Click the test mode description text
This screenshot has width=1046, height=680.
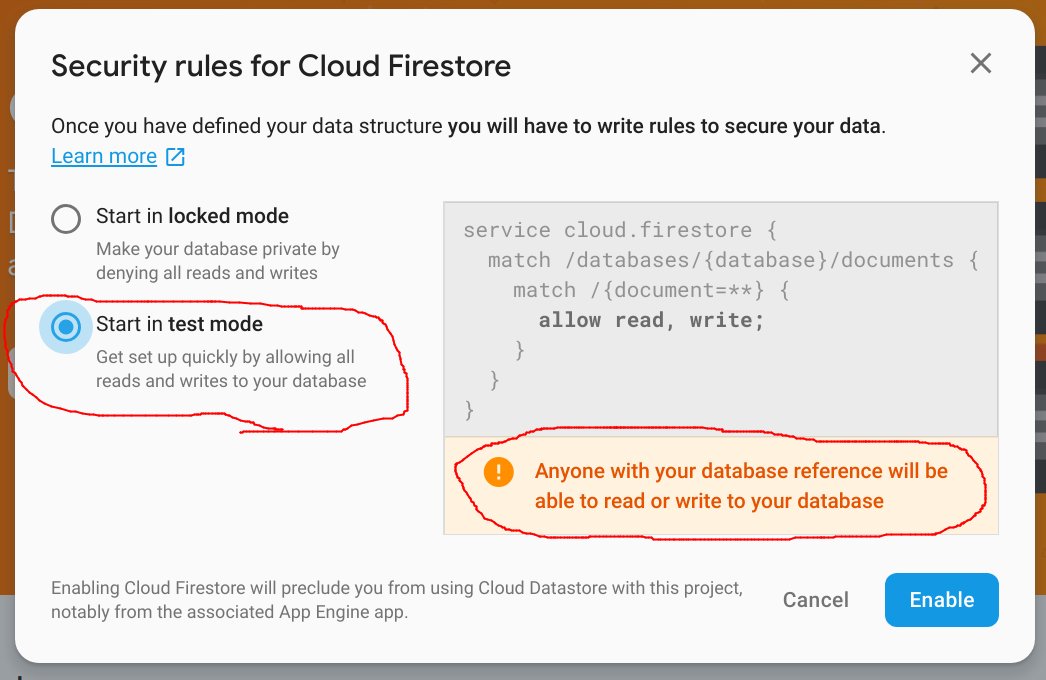[x=230, y=369]
